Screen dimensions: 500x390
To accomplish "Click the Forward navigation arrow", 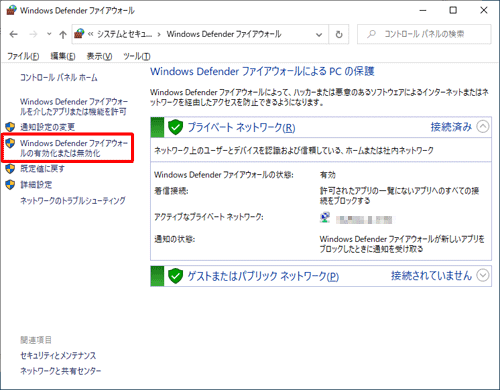I will click(x=33, y=34).
